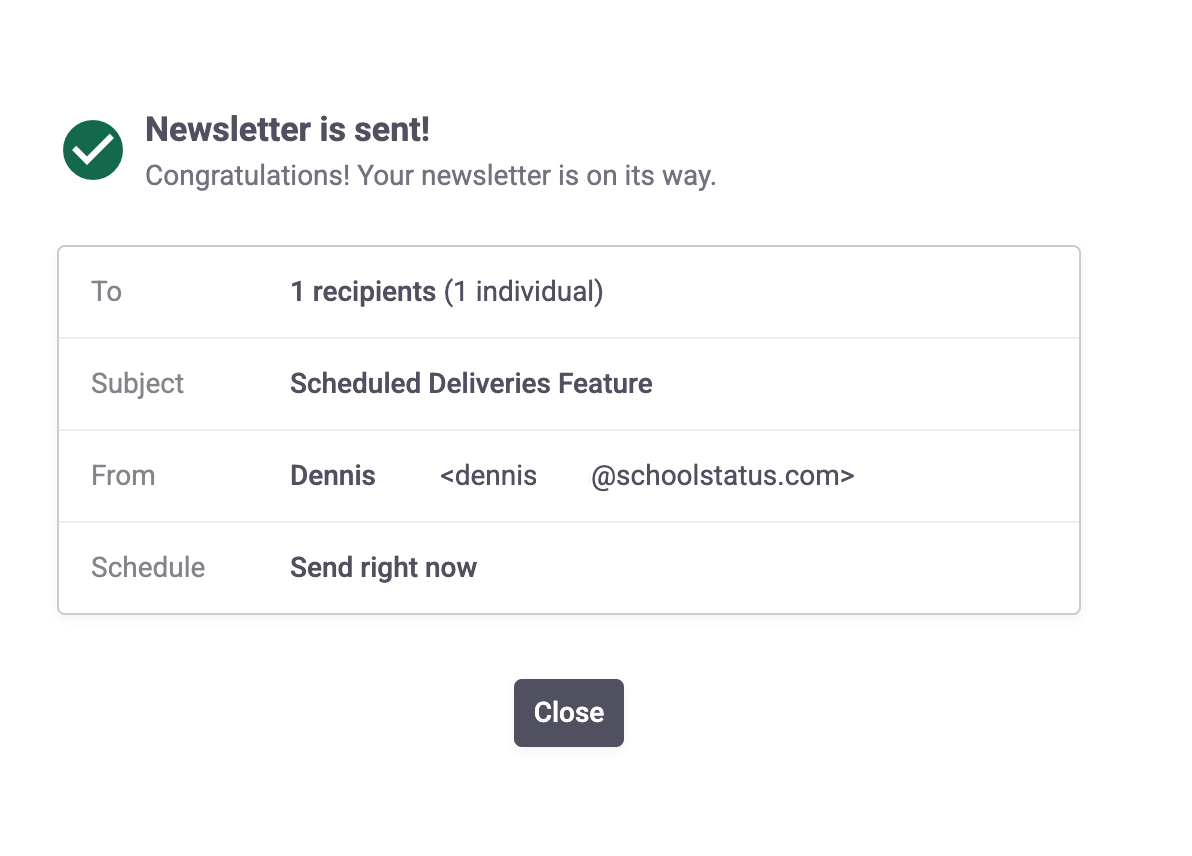The image size is (1192, 856).
Task: Select the "Subject" row label
Action: click(137, 384)
